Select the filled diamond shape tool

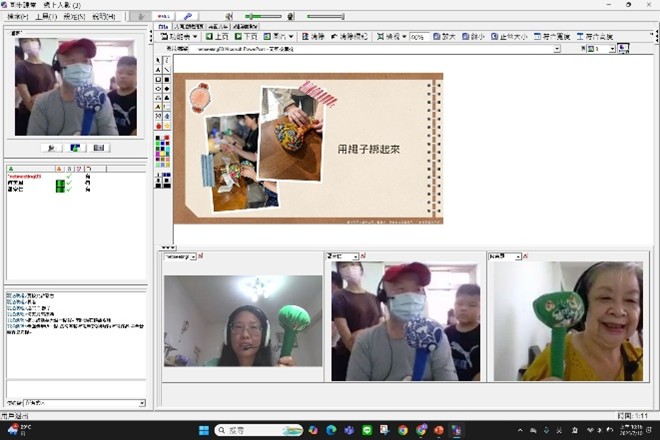[167, 88]
